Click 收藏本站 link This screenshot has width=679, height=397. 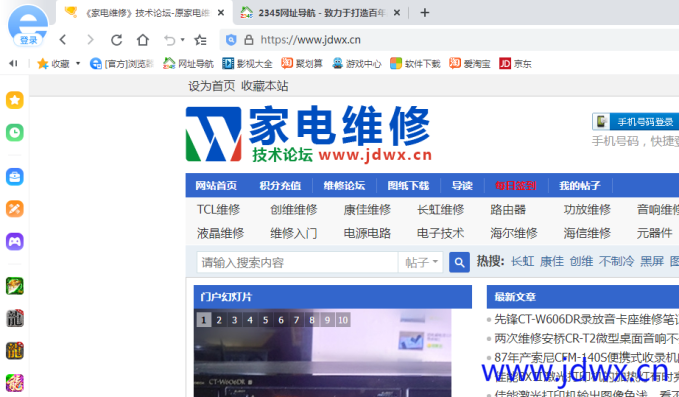coord(265,86)
